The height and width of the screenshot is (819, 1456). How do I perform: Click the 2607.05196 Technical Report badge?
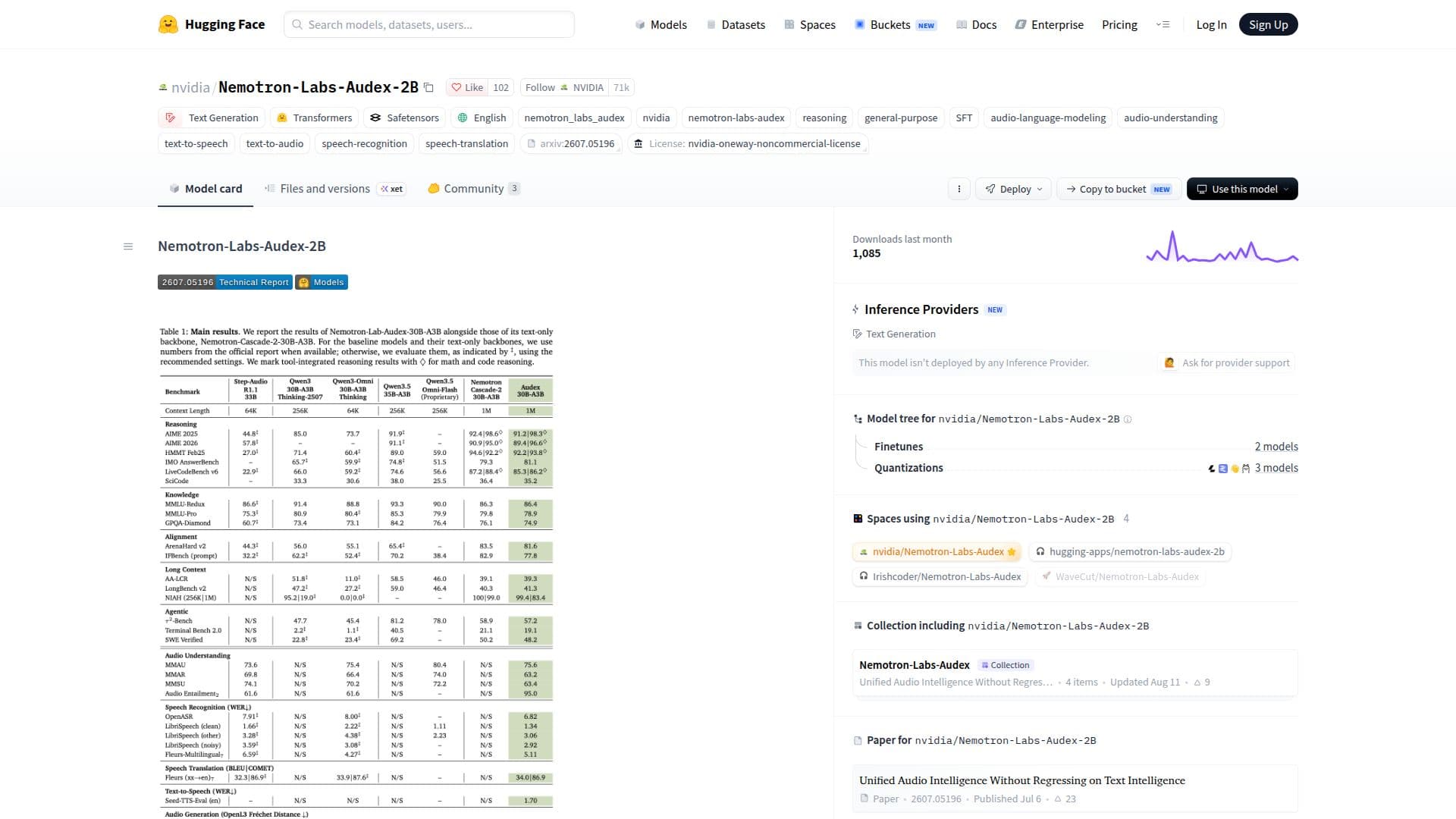pyautogui.click(x=225, y=282)
